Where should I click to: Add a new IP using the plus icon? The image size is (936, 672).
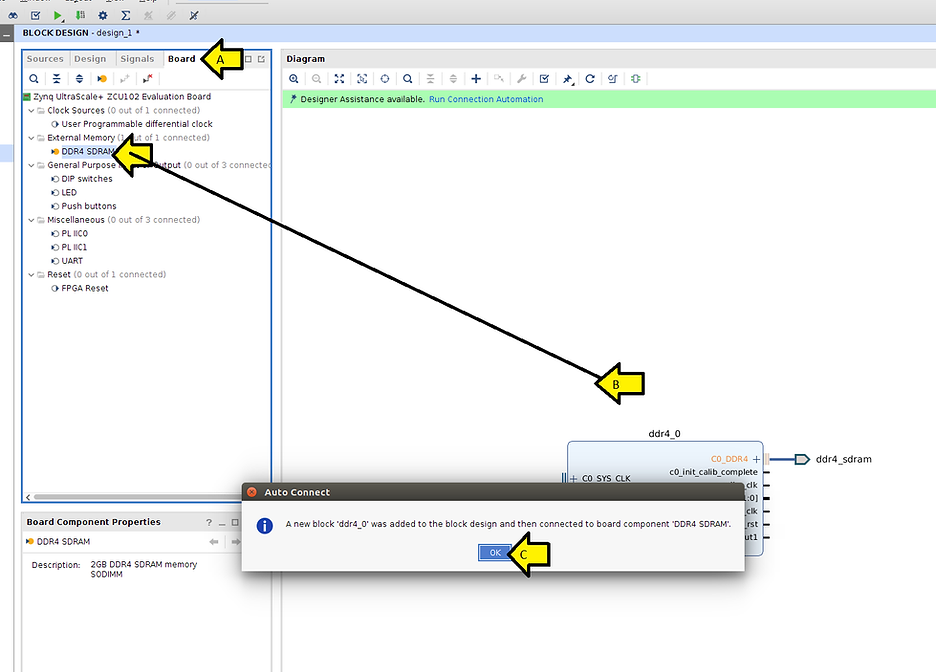(475, 79)
